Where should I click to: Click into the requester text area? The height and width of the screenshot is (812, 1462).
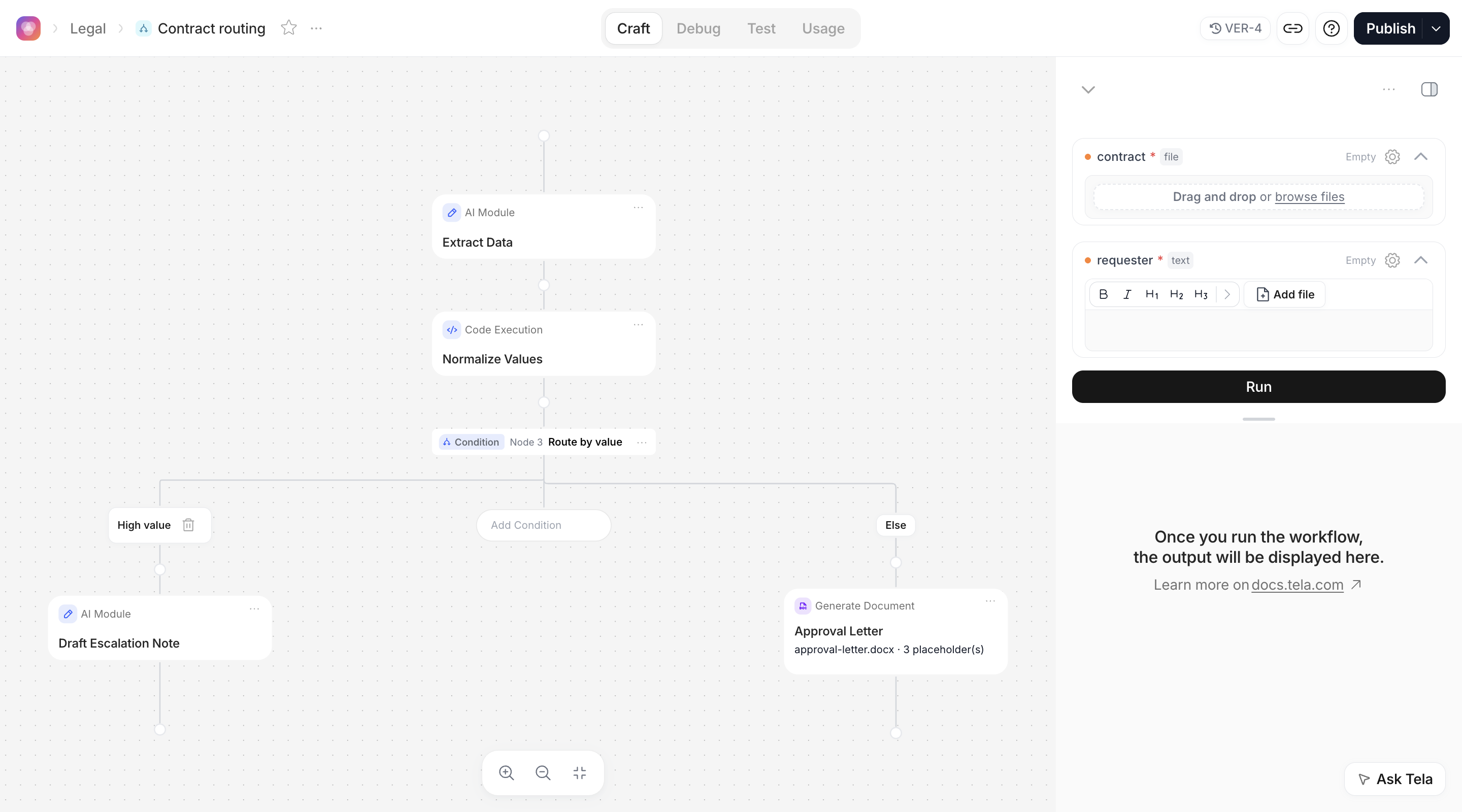point(1258,330)
